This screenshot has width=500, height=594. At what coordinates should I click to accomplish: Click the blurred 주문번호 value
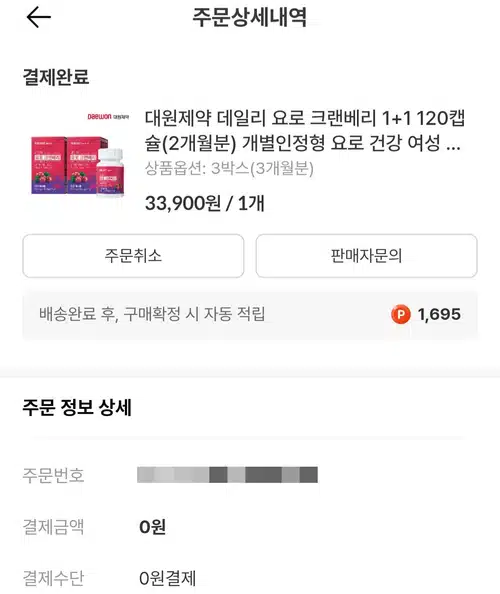227,475
